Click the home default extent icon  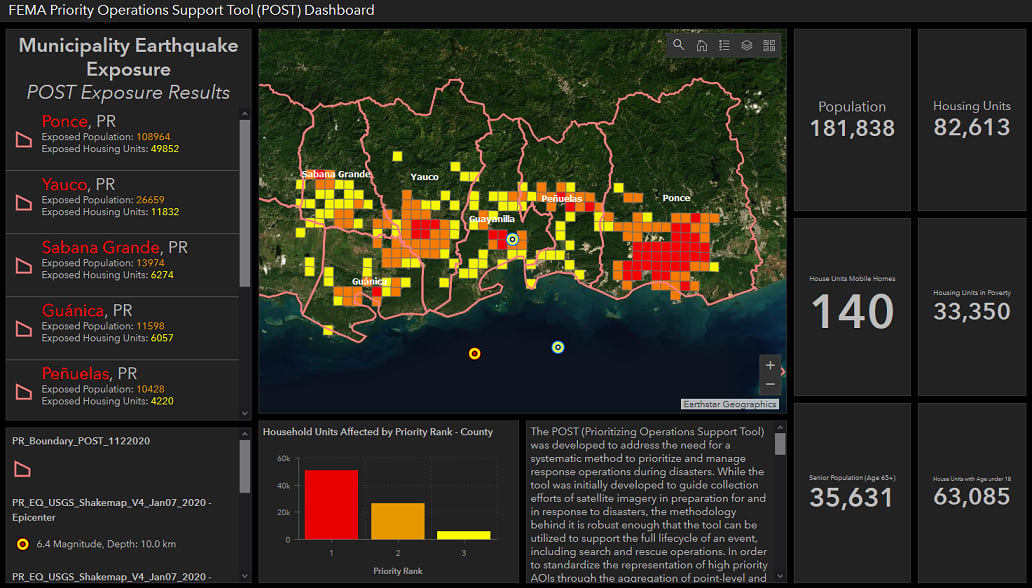tap(702, 45)
